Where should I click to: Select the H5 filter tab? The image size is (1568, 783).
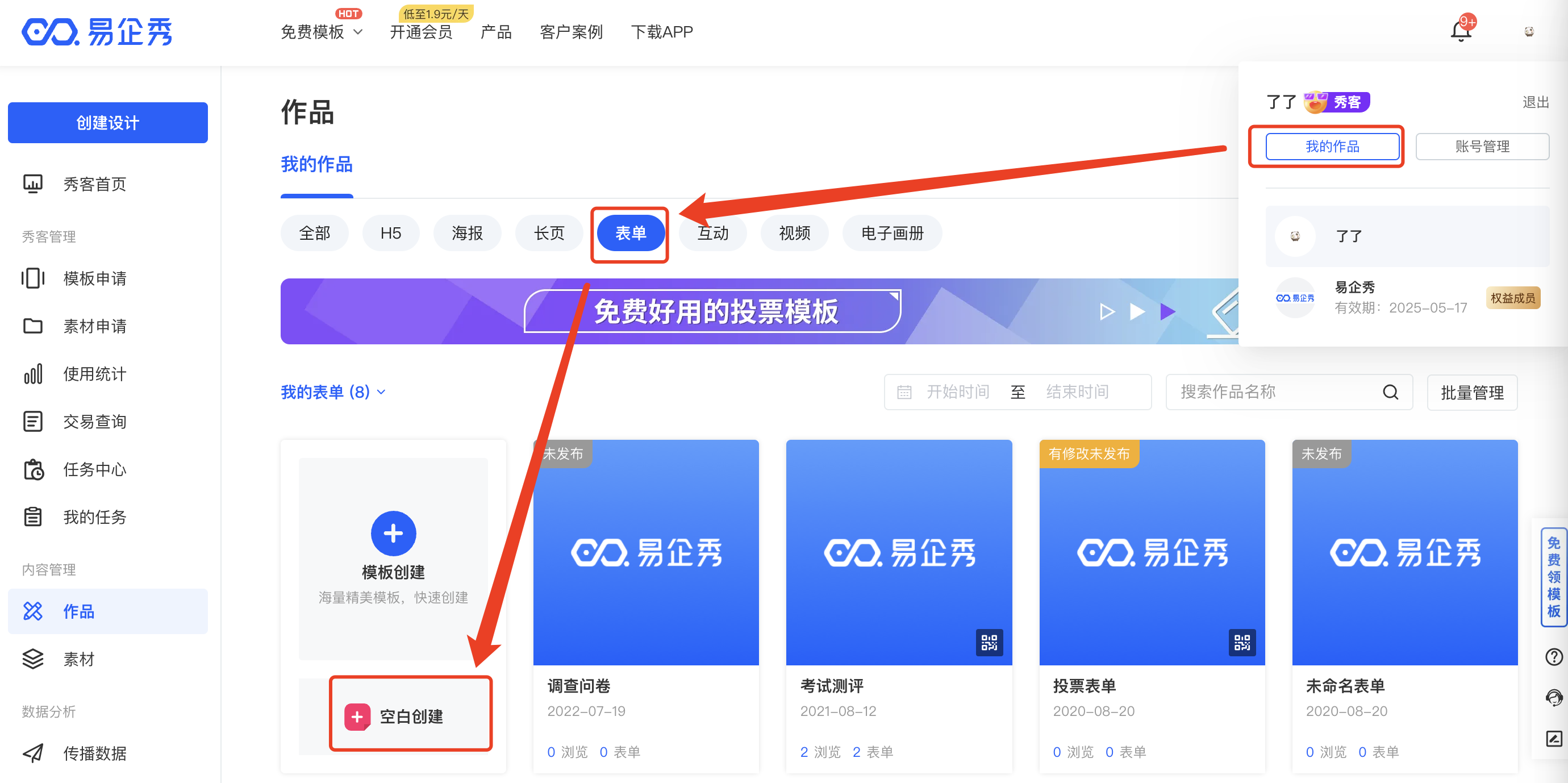pos(391,233)
